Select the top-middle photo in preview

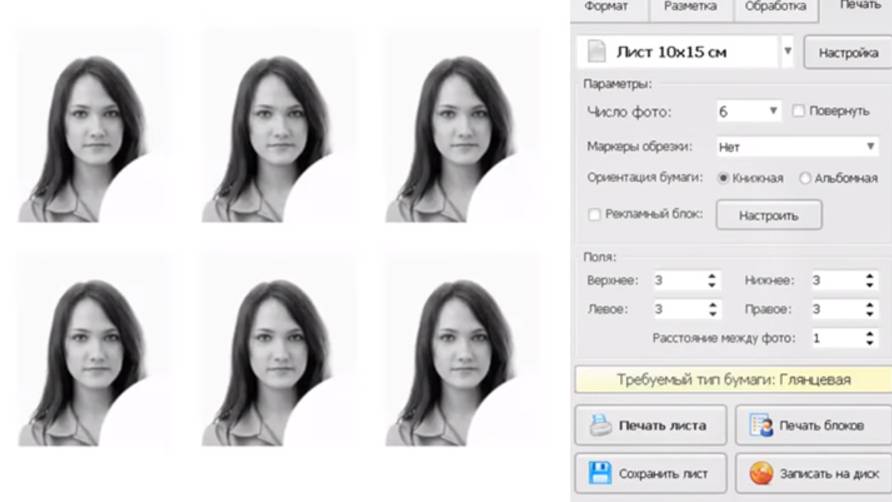coord(278,126)
